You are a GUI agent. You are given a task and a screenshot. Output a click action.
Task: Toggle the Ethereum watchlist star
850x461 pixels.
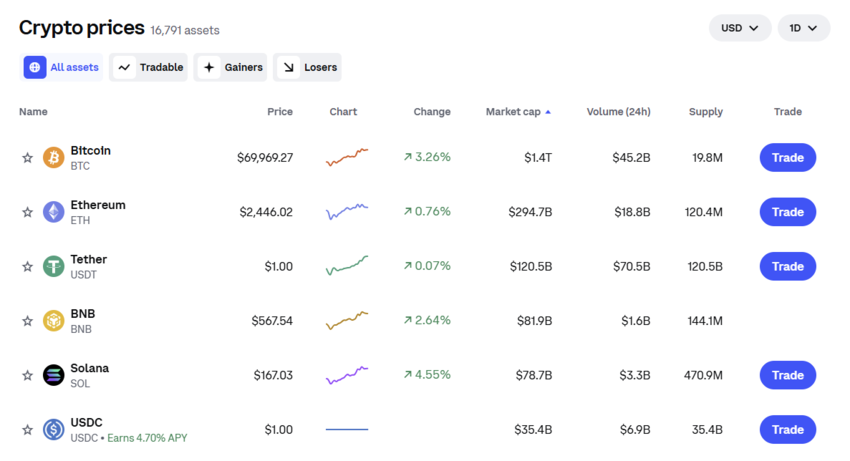coord(28,212)
